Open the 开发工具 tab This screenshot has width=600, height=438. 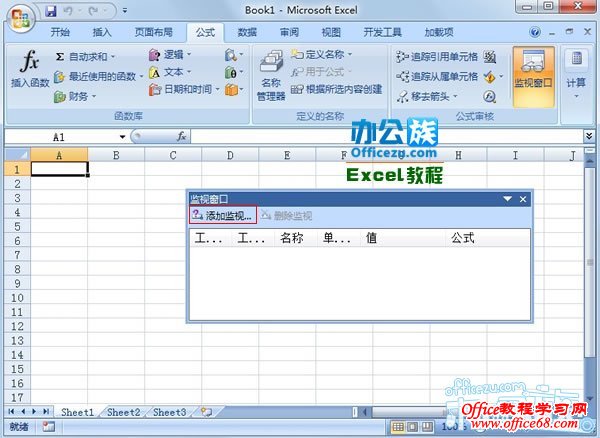click(x=382, y=33)
